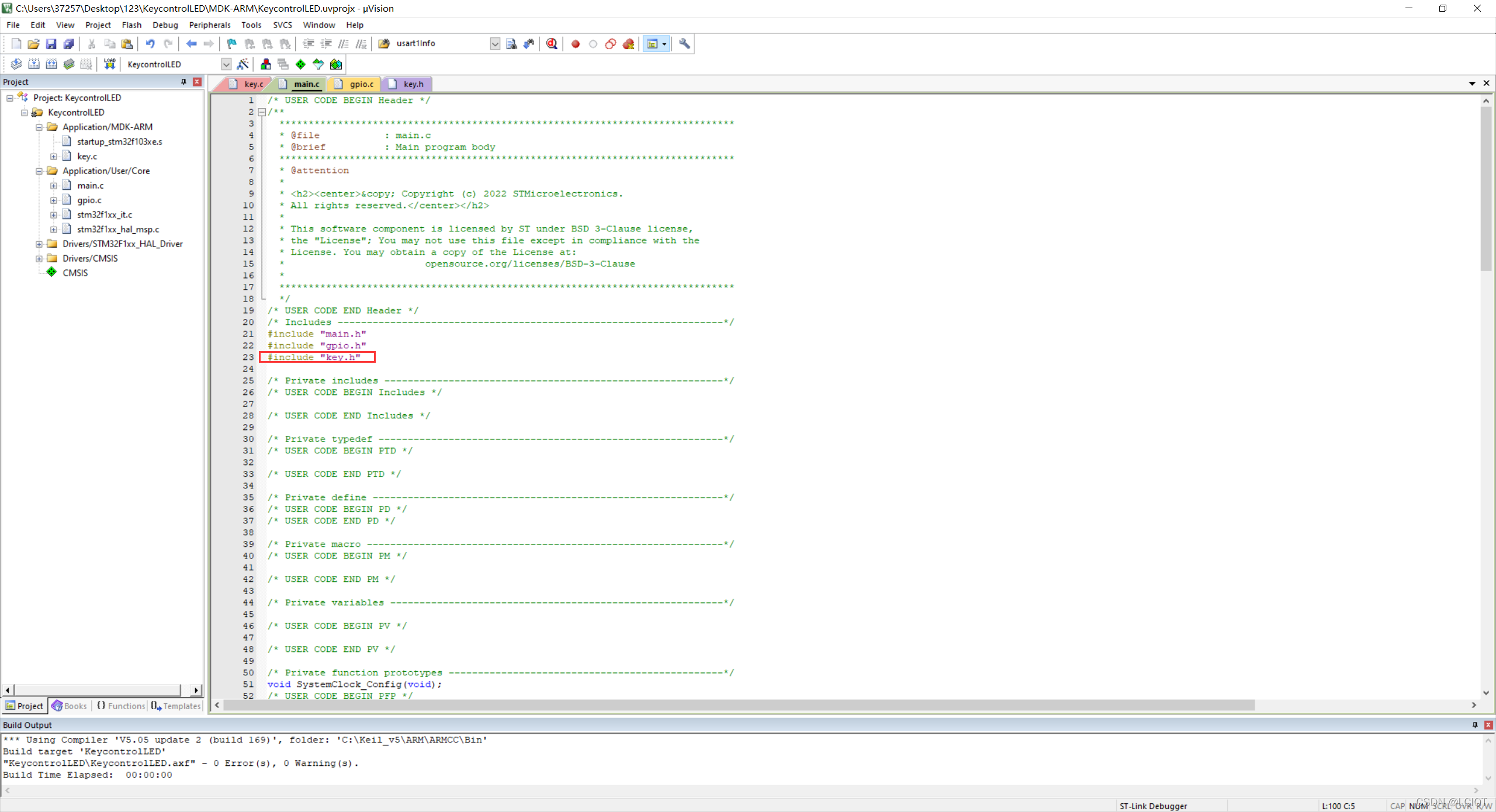Open Configuration with the wrench icon
The width and height of the screenshot is (1496, 812).
[x=684, y=44]
